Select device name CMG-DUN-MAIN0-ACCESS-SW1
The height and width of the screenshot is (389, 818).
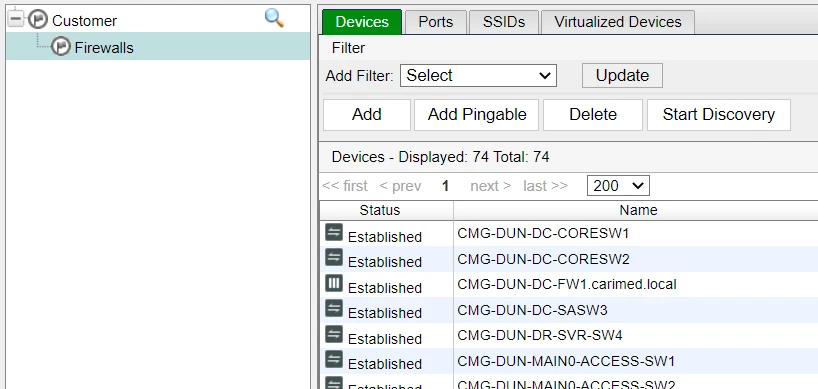(x=567, y=361)
